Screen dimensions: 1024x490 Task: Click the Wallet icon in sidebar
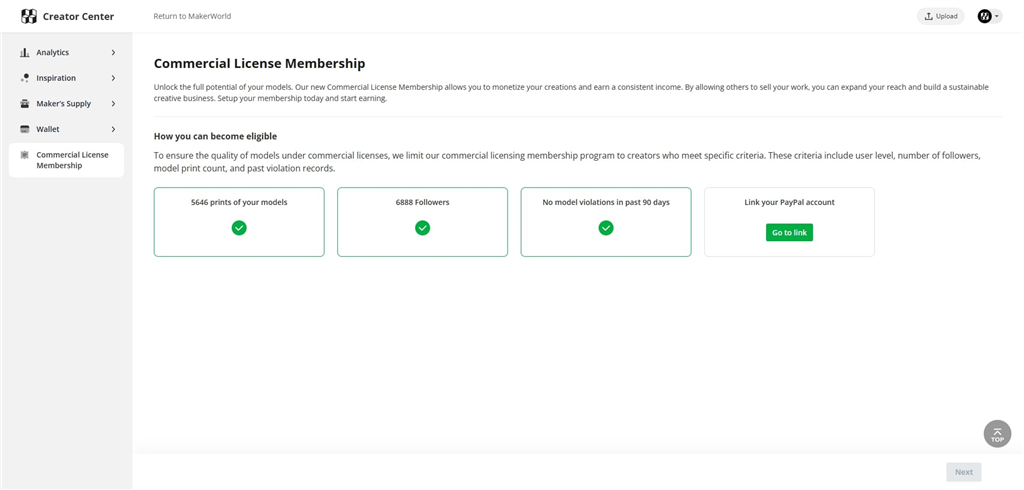tap(25, 129)
